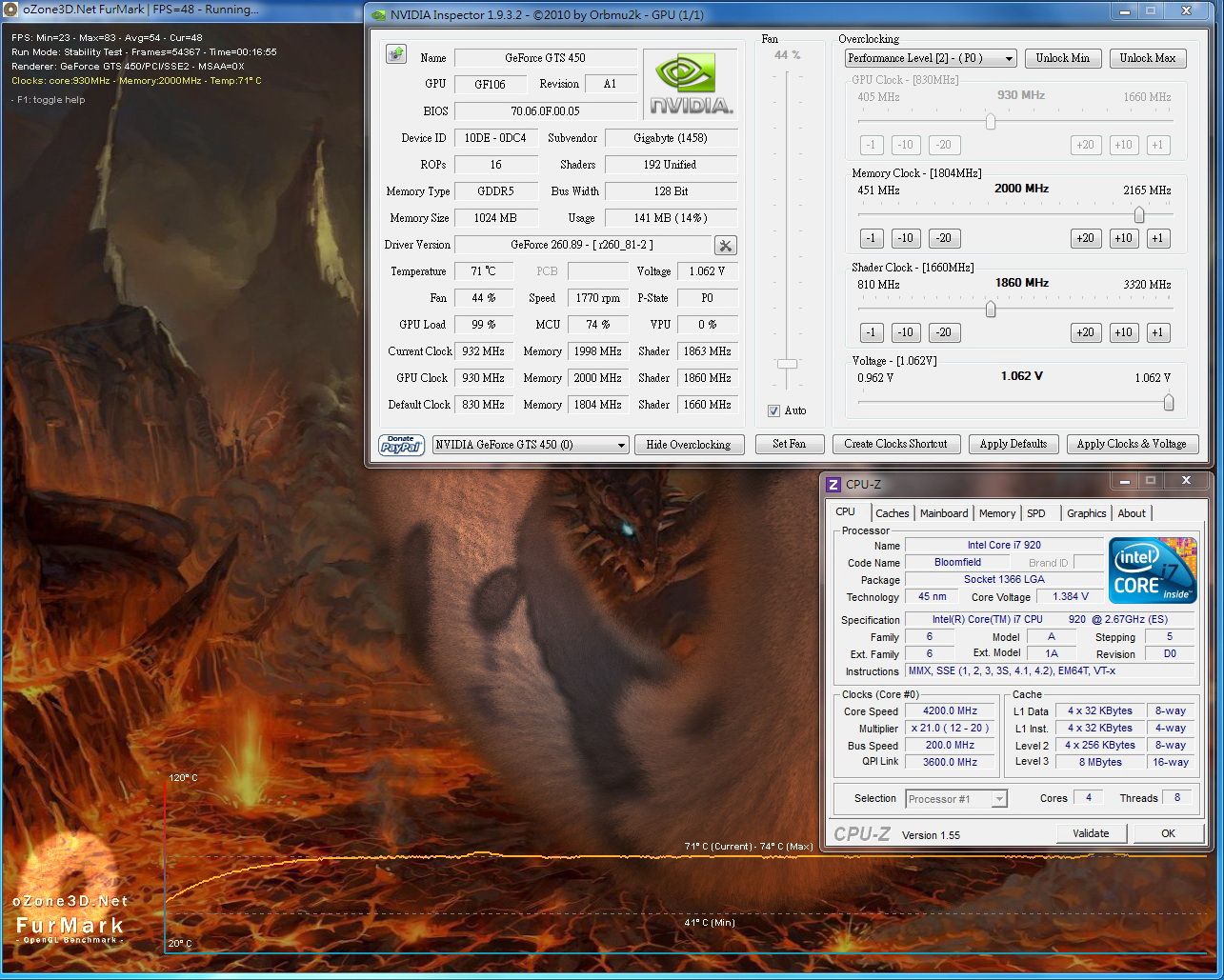Click the Intel Core i7 920 name value
1224x980 pixels.
pyautogui.click(x=1005, y=546)
